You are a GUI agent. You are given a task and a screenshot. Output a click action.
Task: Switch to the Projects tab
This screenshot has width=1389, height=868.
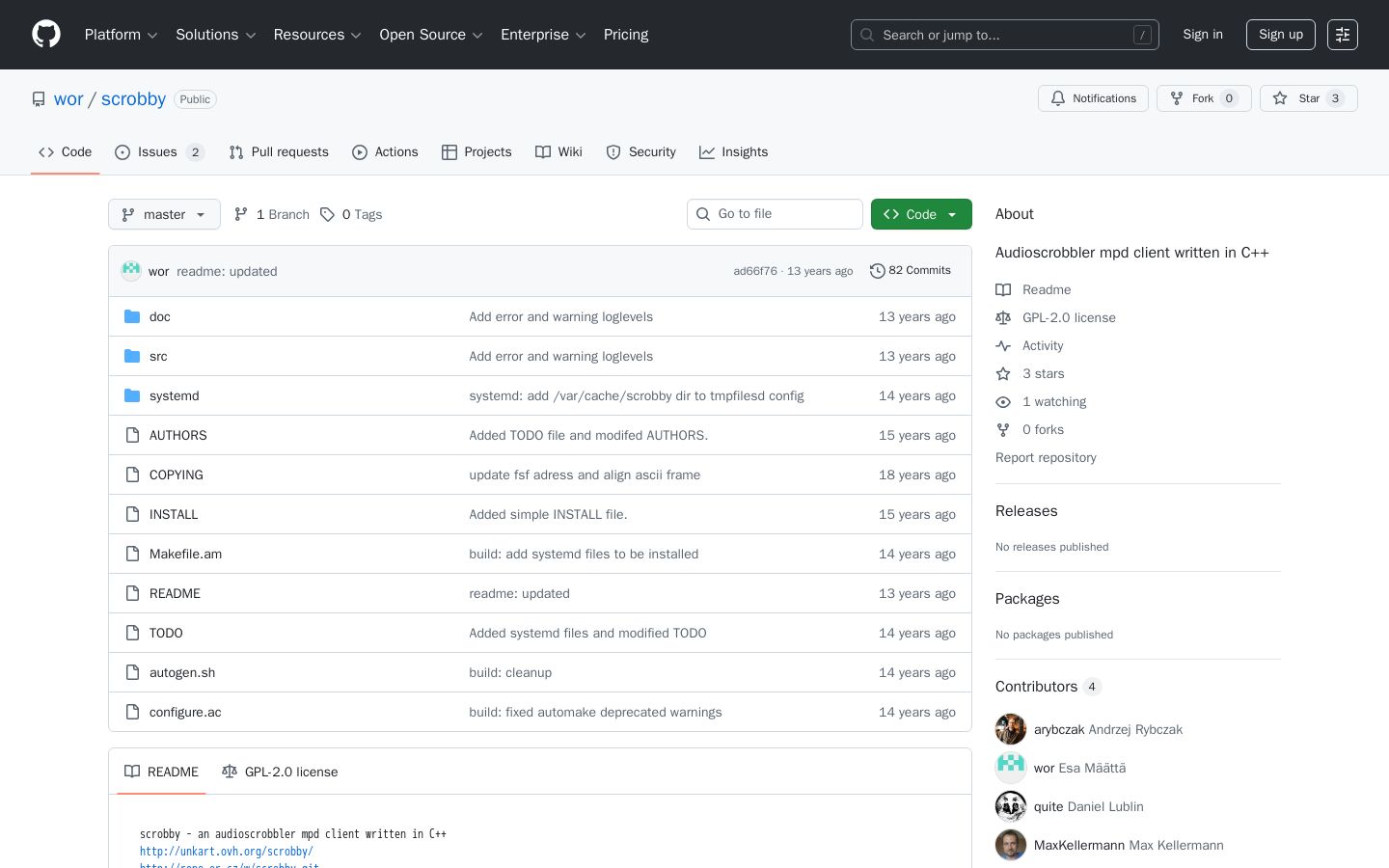[x=477, y=152]
